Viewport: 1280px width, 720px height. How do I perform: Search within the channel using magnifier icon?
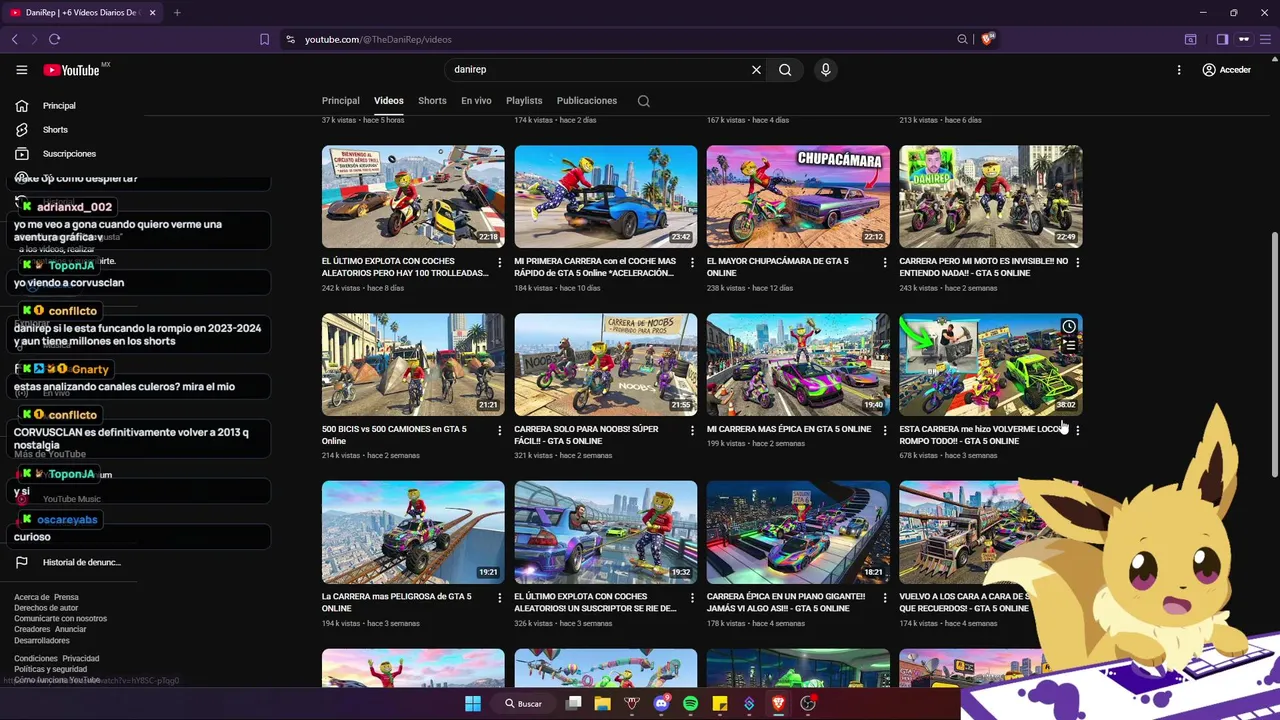coord(644,101)
